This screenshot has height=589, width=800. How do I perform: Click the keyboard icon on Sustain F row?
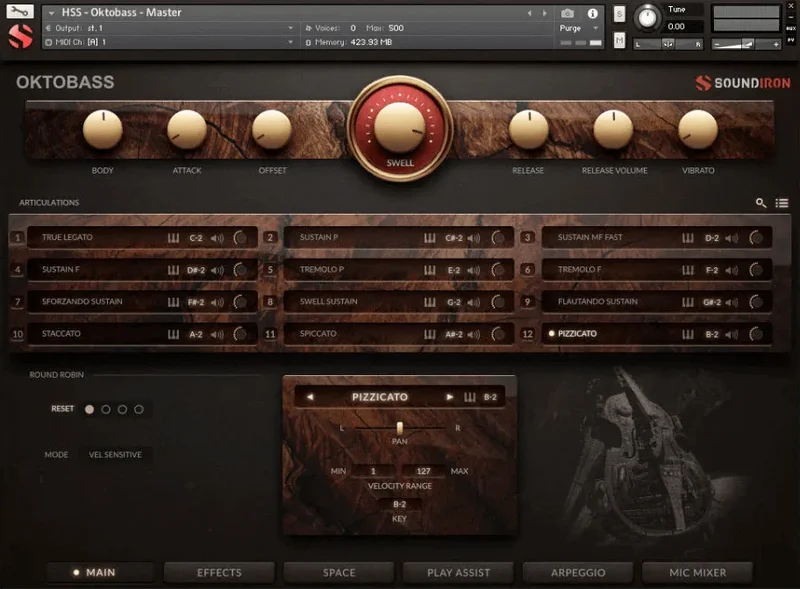(x=173, y=270)
